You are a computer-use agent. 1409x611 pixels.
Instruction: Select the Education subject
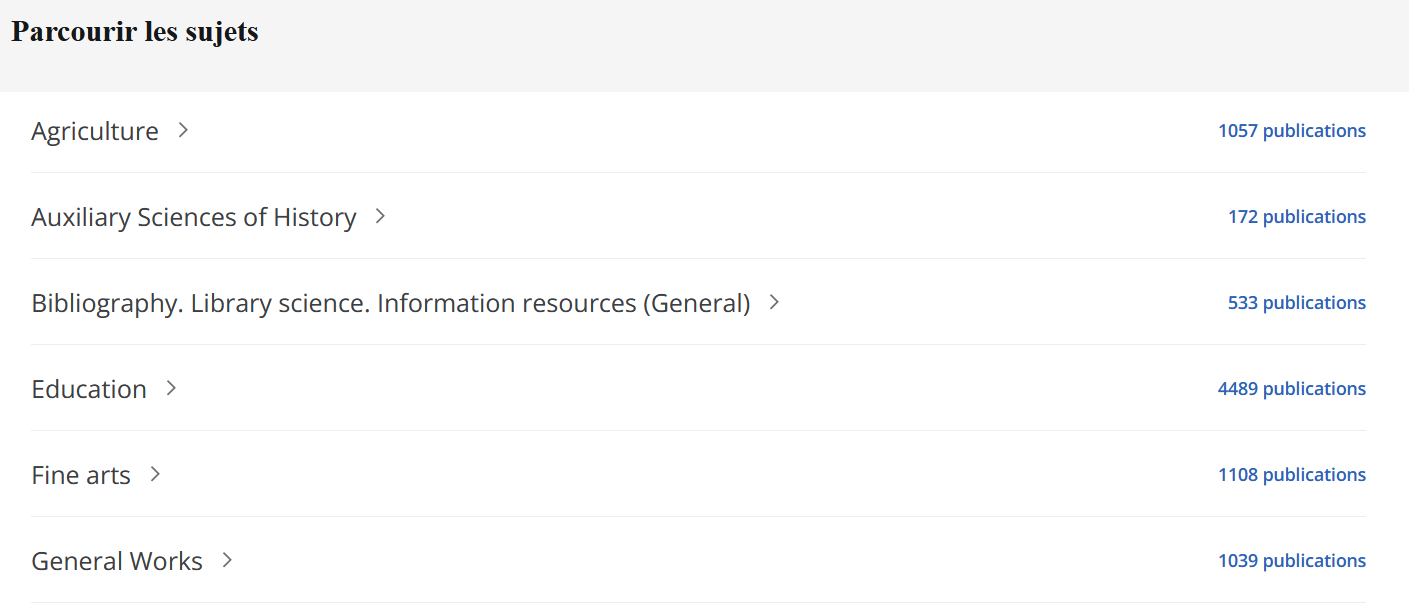(89, 389)
